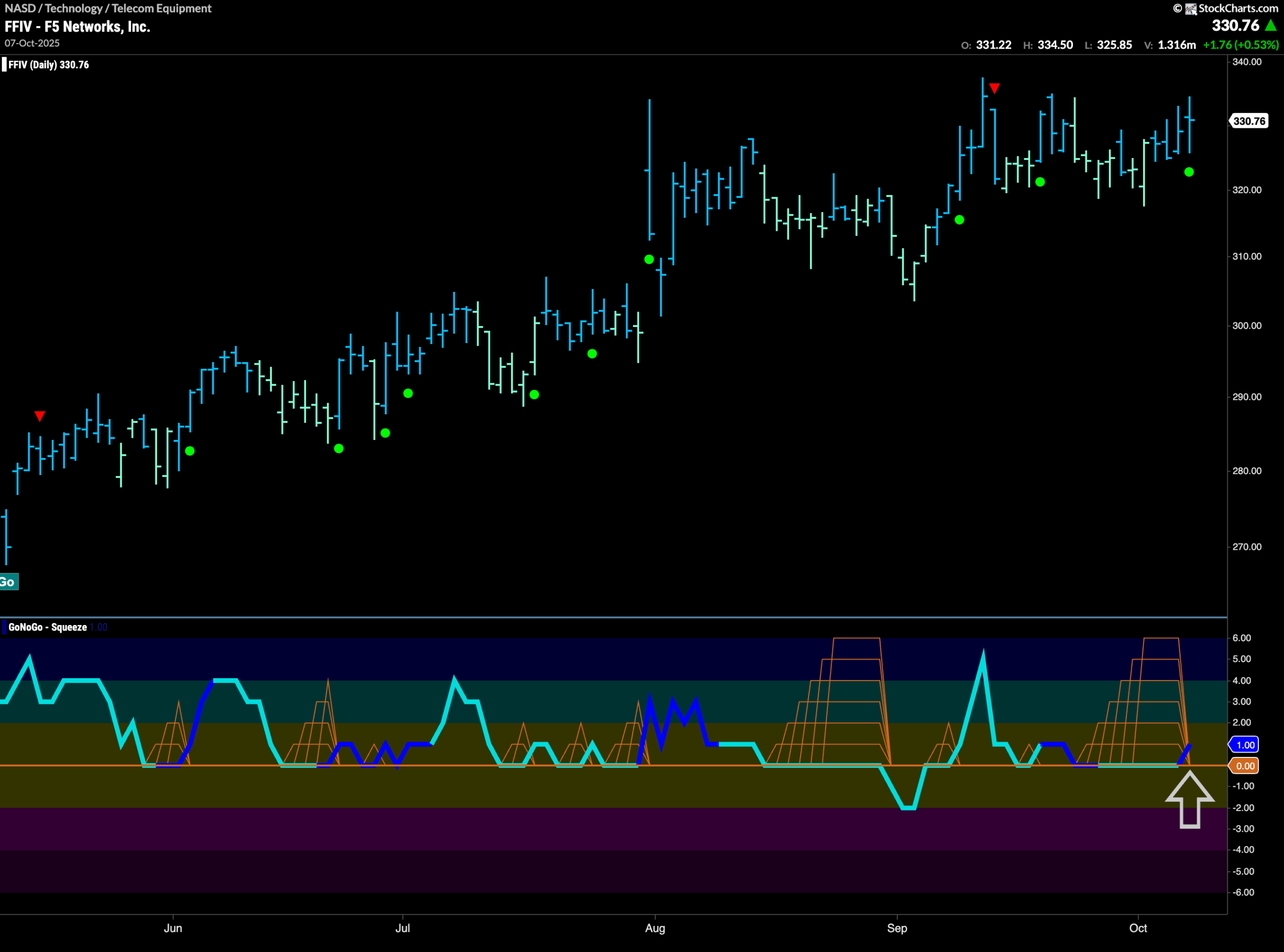The height and width of the screenshot is (952, 1284).
Task: Select the green triangle beside 330.76
Action: pyautogui.click(x=1272, y=26)
